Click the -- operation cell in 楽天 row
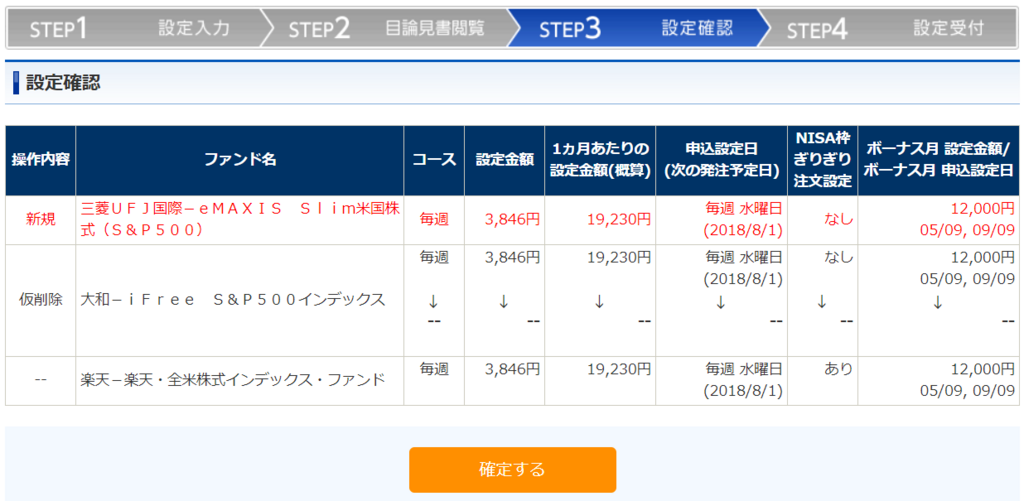This screenshot has height=501, width=1024. pos(40,381)
